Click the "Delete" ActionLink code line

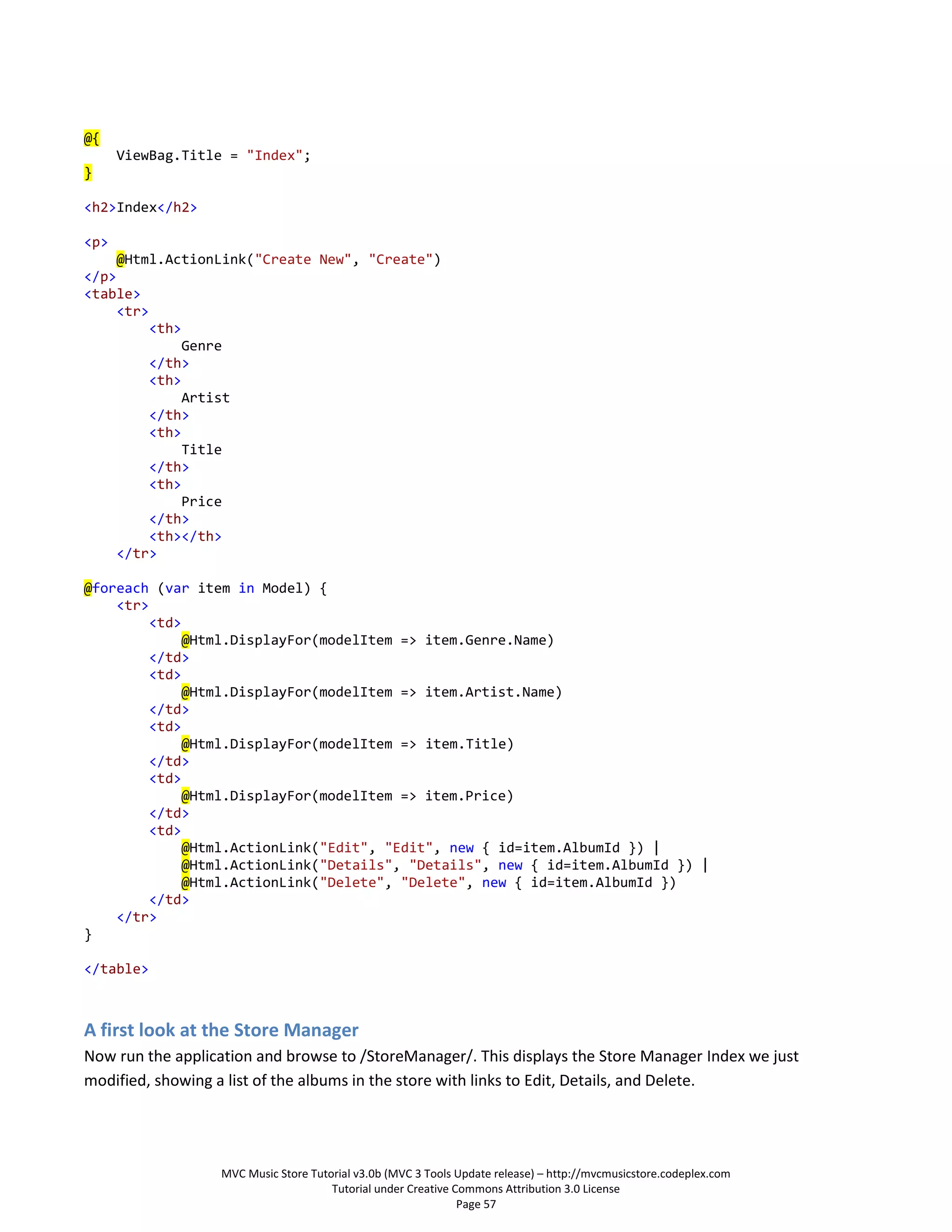point(428,882)
